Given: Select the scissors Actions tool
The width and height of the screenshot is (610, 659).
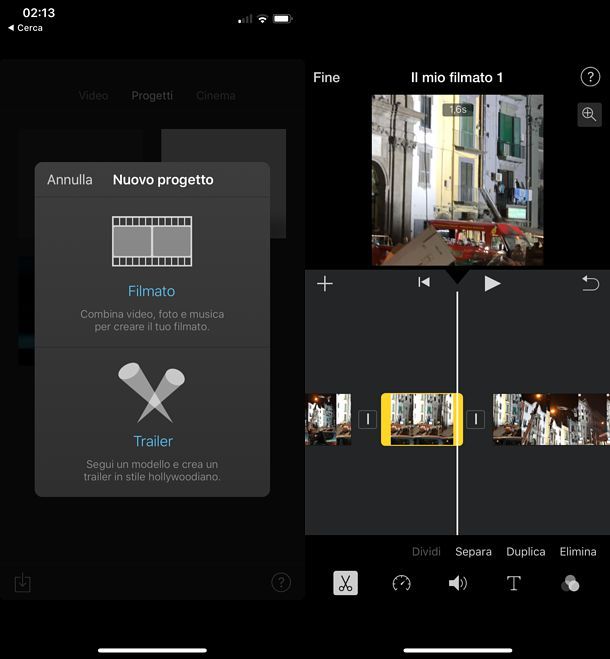Looking at the screenshot, I should coord(345,583).
